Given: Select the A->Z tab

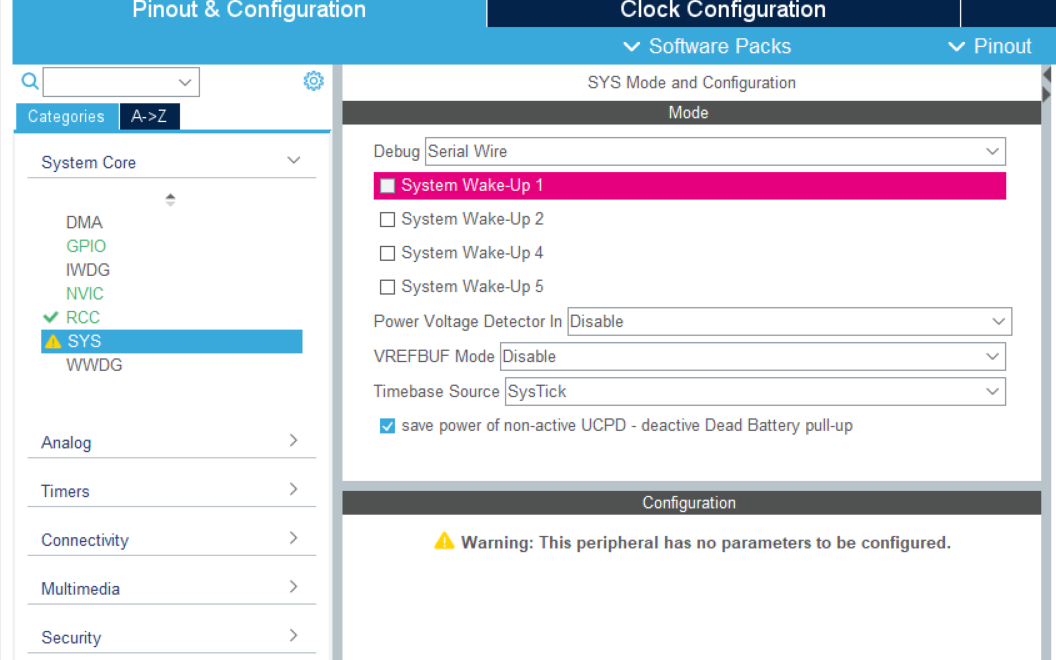Looking at the screenshot, I should pyautogui.click(x=150, y=117).
